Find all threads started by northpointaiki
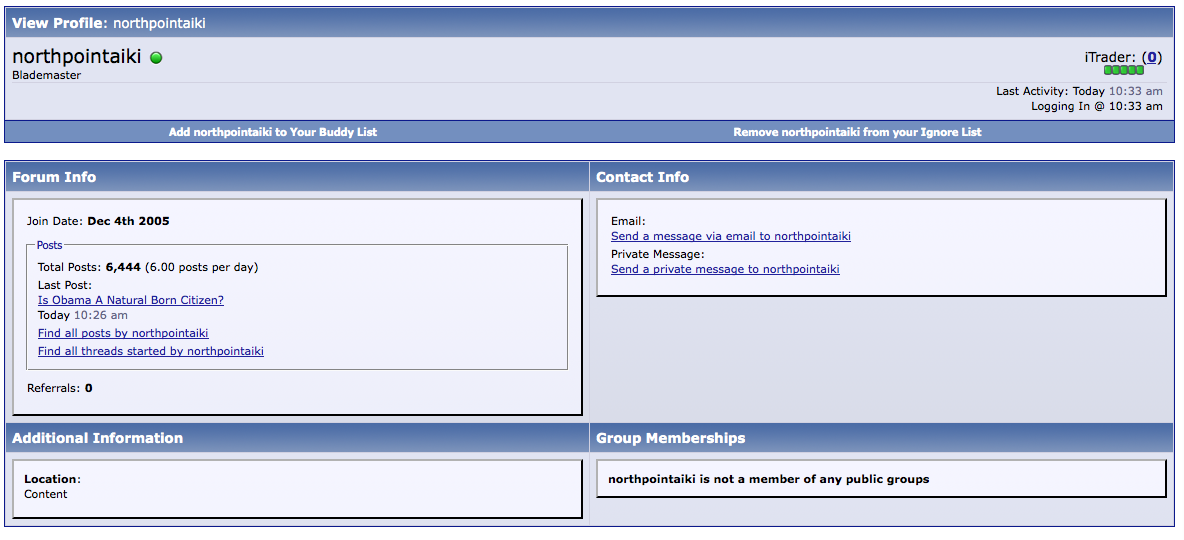 point(151,351)
